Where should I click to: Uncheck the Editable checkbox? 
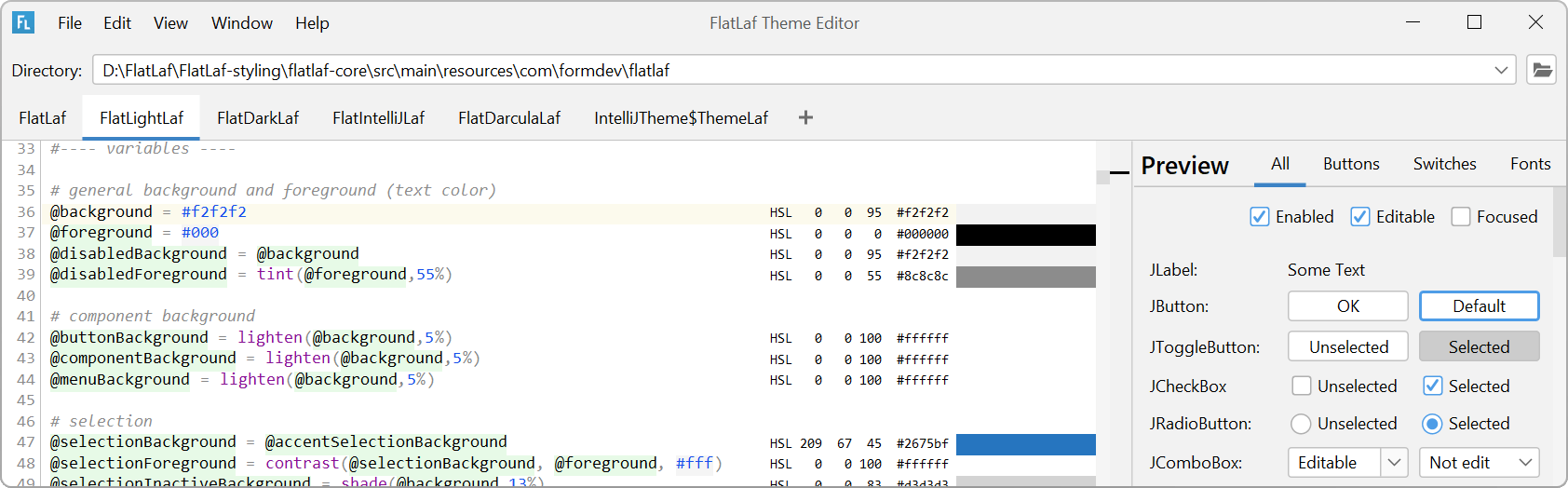coord(1360,217)
